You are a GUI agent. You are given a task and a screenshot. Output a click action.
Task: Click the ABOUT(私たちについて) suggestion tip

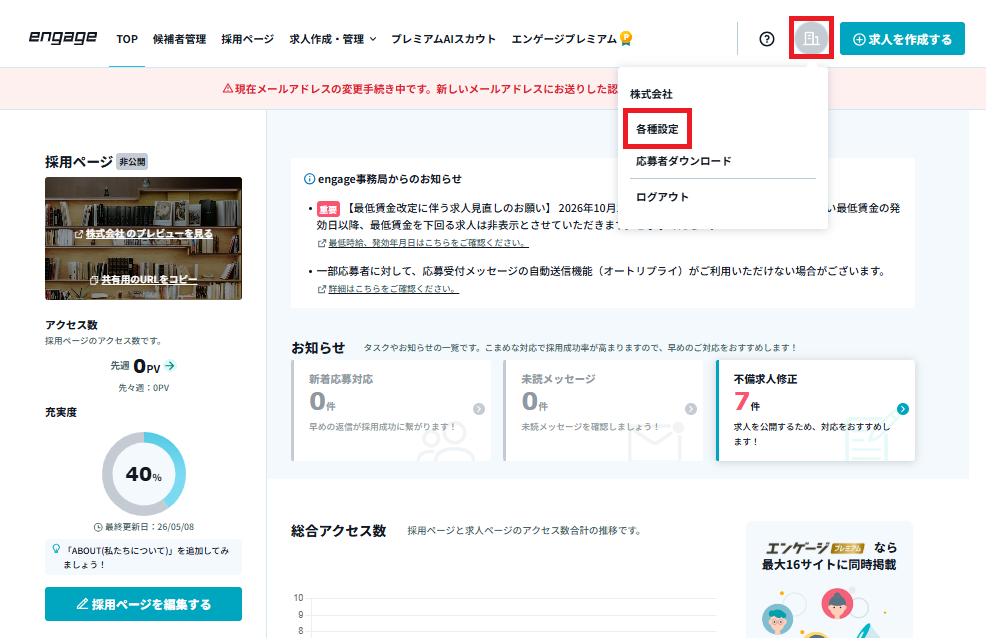143,557
